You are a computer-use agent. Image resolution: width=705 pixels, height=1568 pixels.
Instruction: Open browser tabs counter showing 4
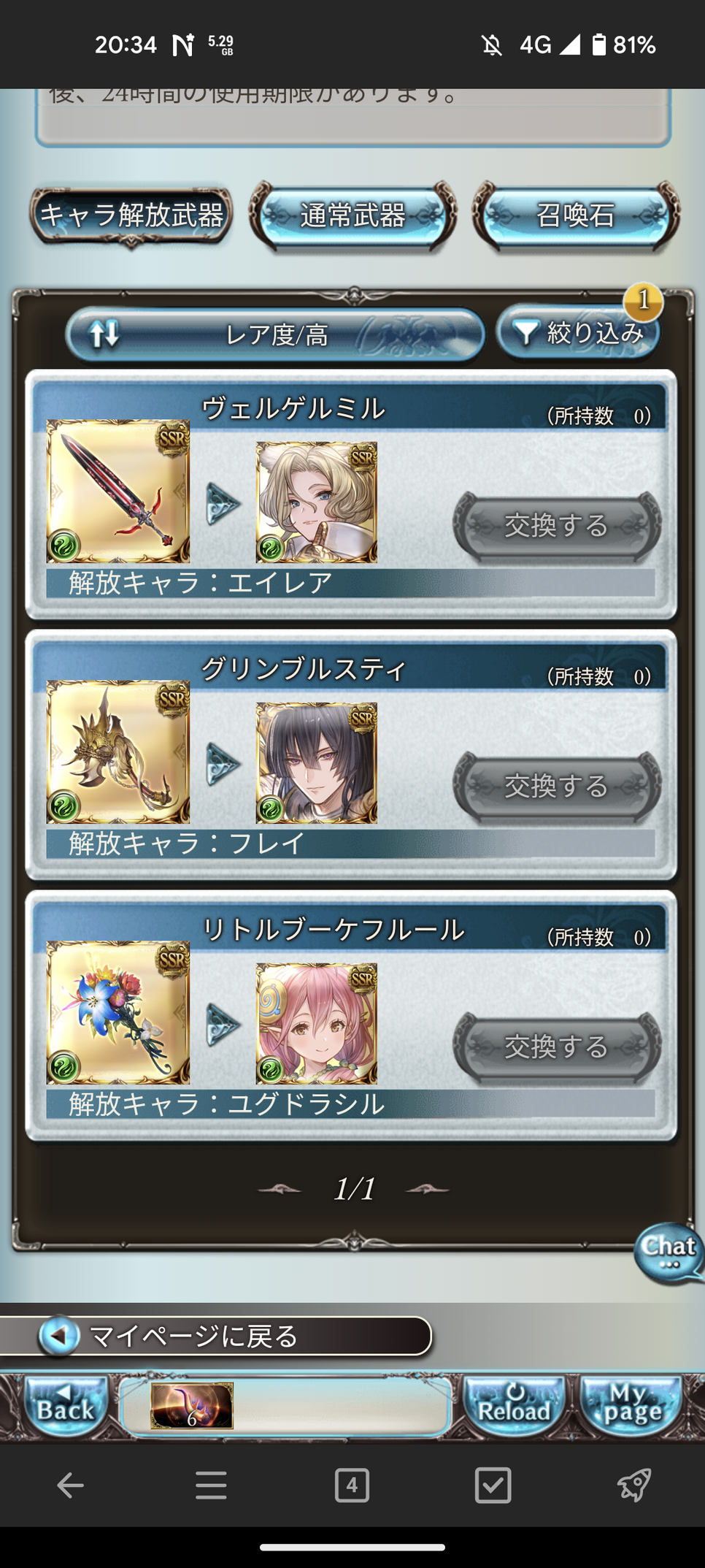coord(352,1485)
